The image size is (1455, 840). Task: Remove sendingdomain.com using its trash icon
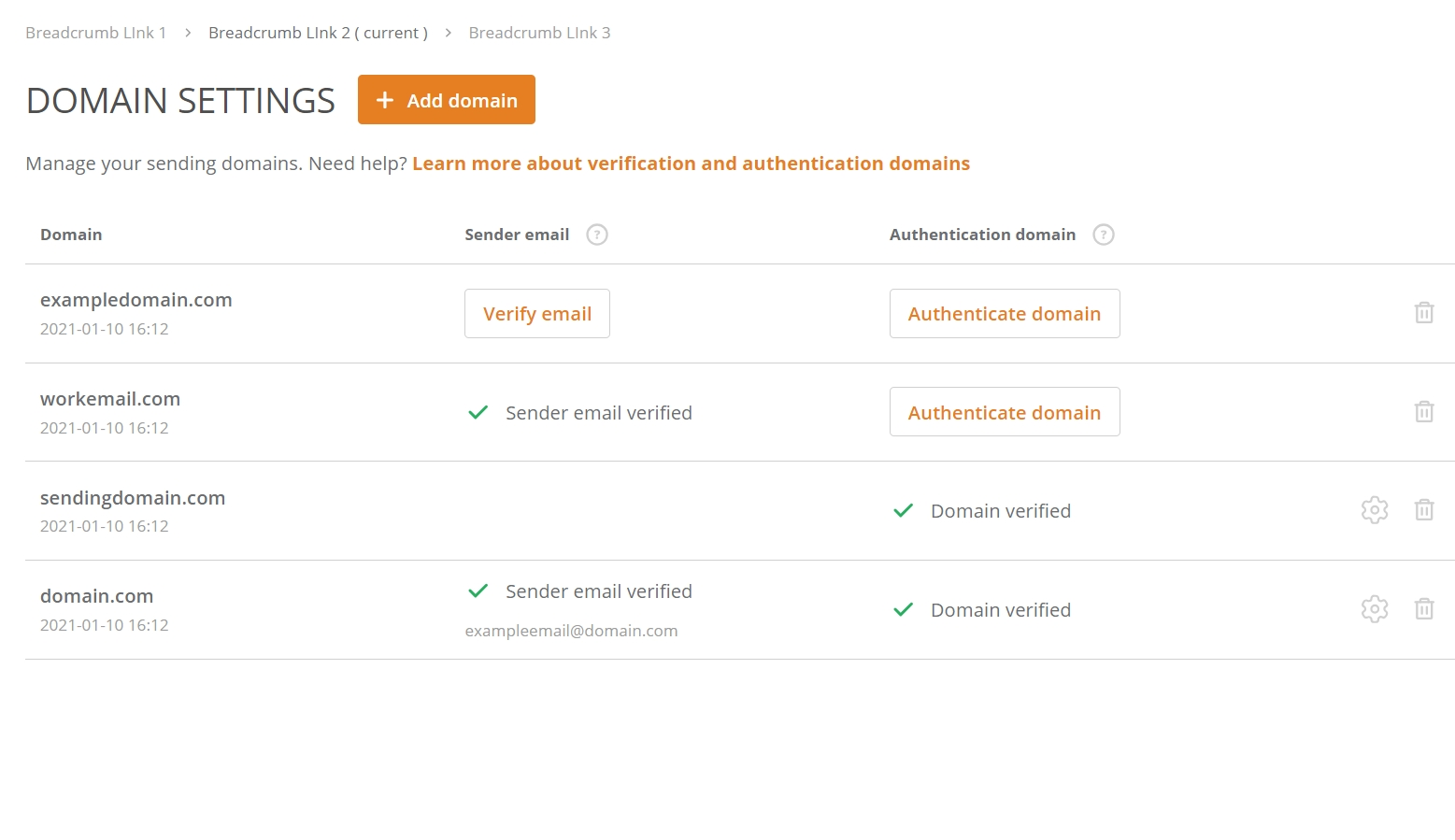[1423, 510]
